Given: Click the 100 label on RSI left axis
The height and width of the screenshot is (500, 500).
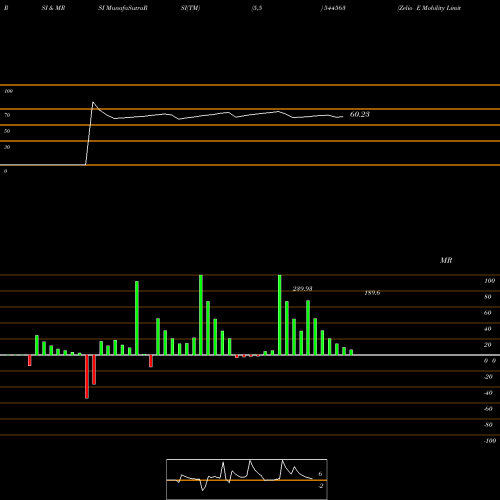Looking at the screenshot, I should coord(8,91).
